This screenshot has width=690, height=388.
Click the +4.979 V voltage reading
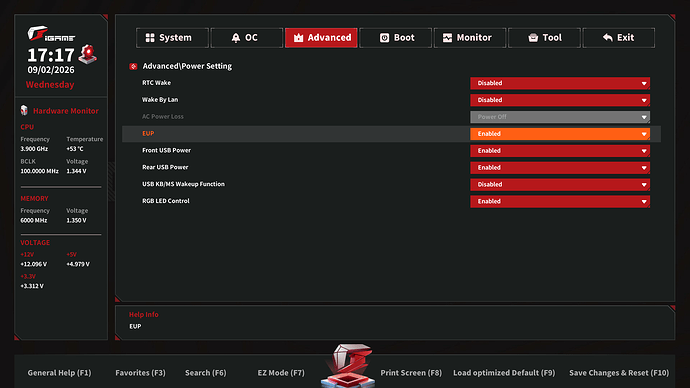click(78, 264)
